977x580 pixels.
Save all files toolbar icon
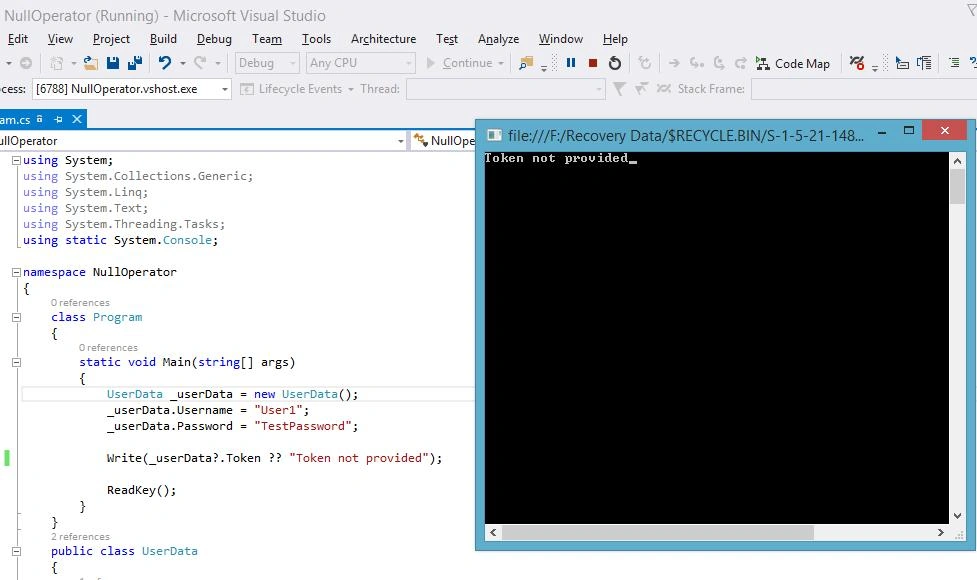(x=135, y=63)
